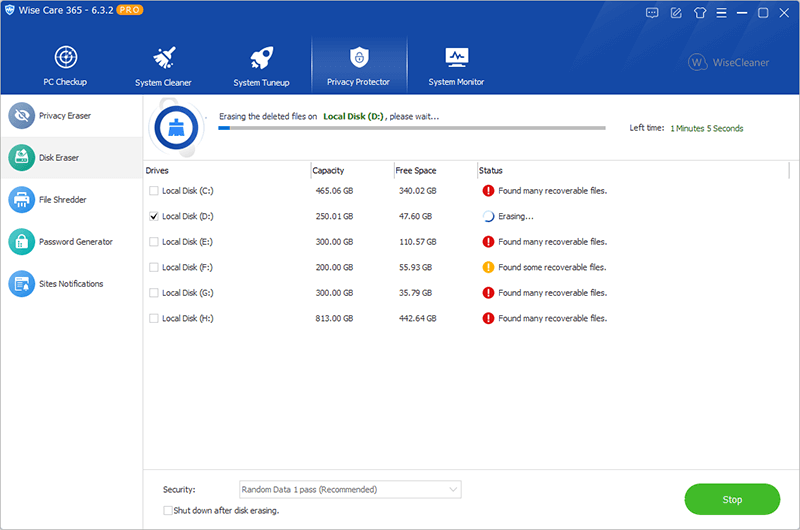Click the 1 Minutes 5 Seconds left time
800x530 pixels.
pos(707,129)
